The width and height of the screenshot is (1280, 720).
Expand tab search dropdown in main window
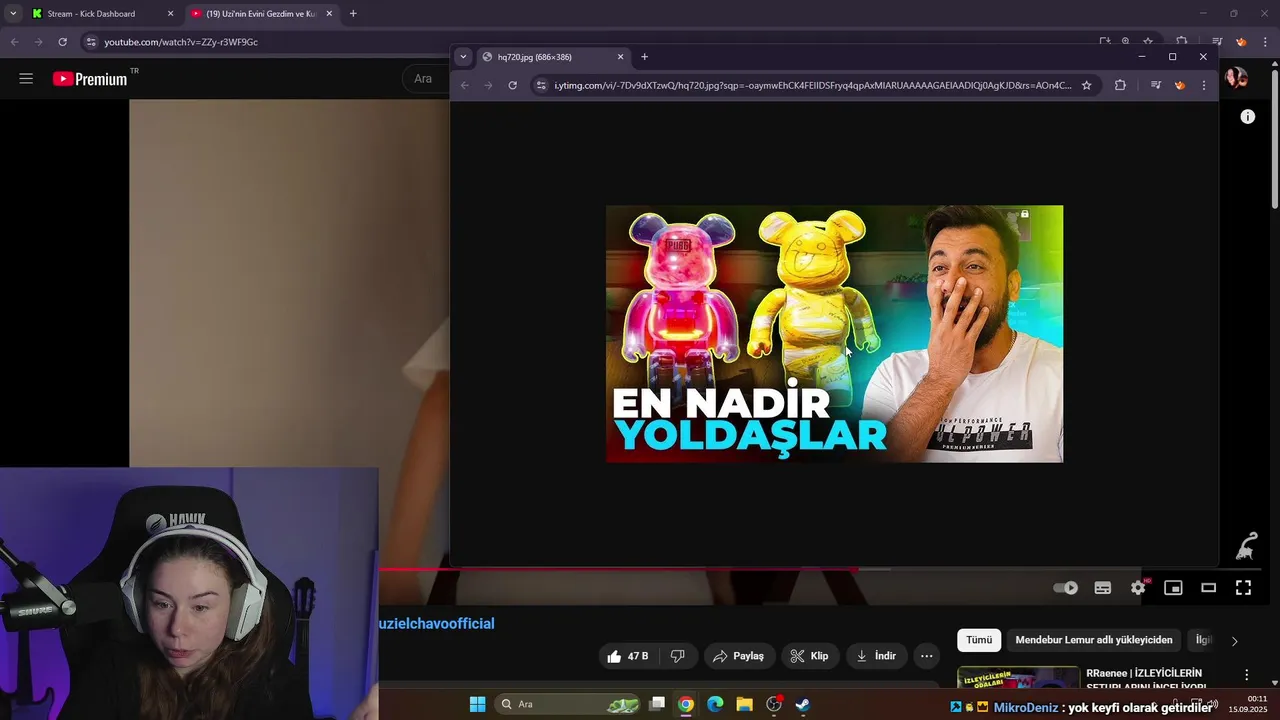pyautogui.click(x=13, y=14)
